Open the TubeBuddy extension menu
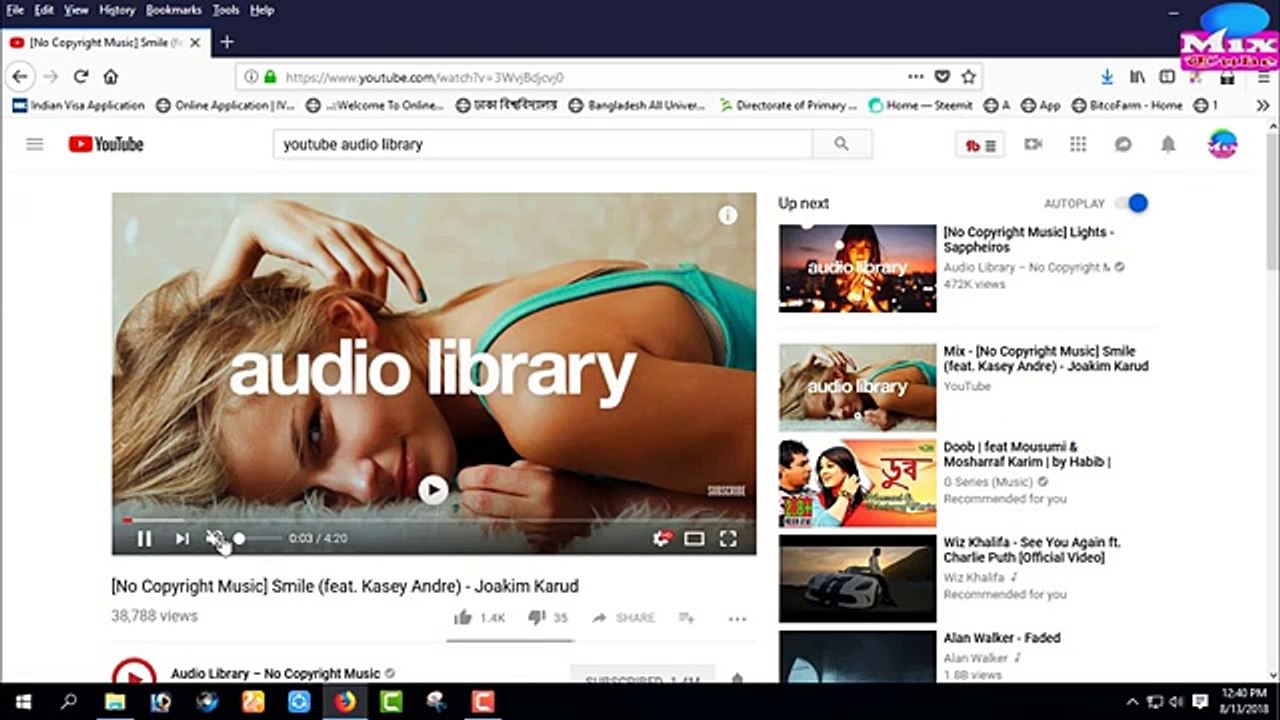This screenshot has width=1280, height=720. 980,145
